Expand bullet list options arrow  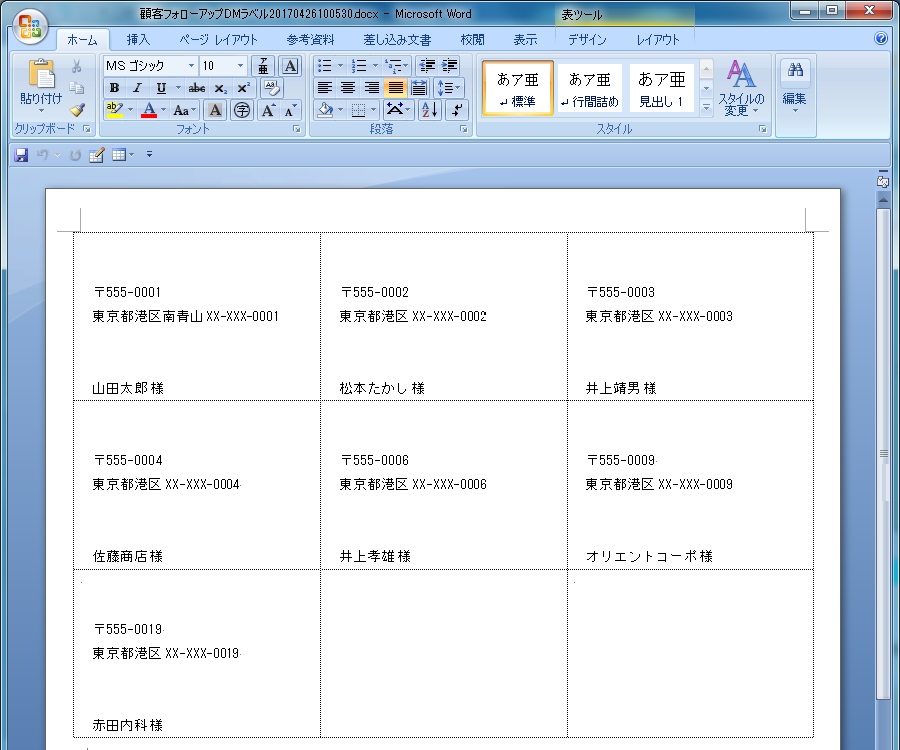click(340, 65)
